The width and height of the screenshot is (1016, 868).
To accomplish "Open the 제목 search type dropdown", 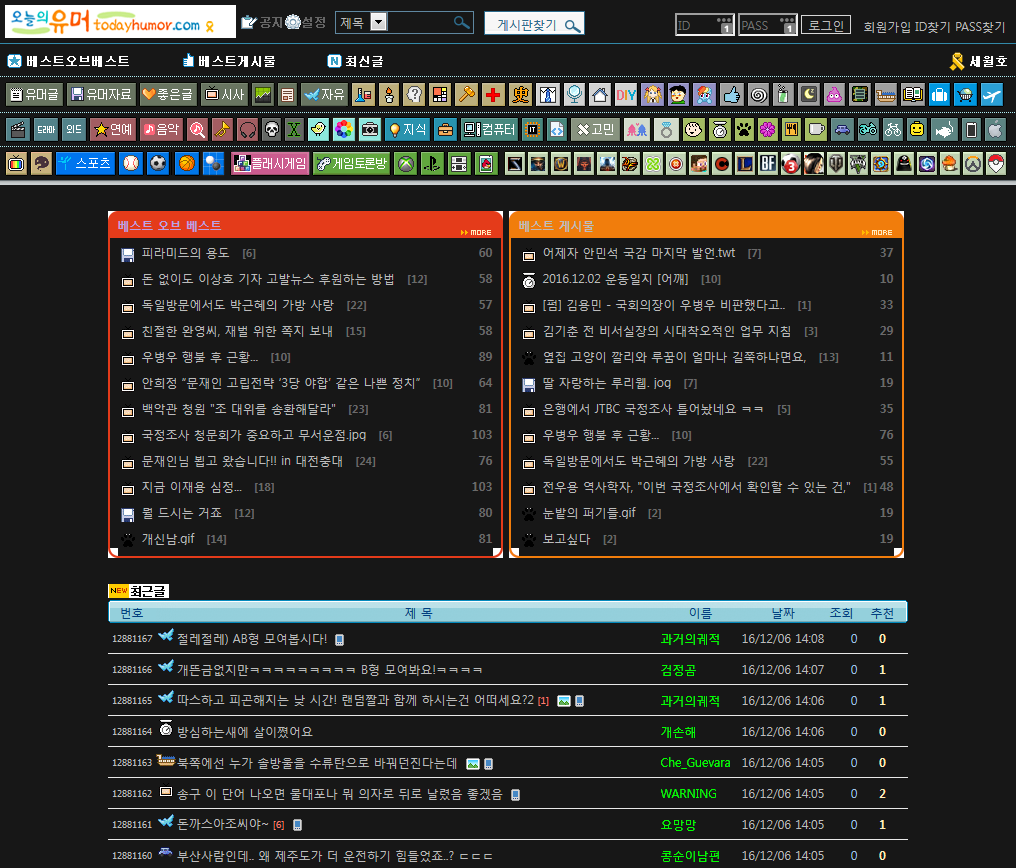I will tap(378, 23).
